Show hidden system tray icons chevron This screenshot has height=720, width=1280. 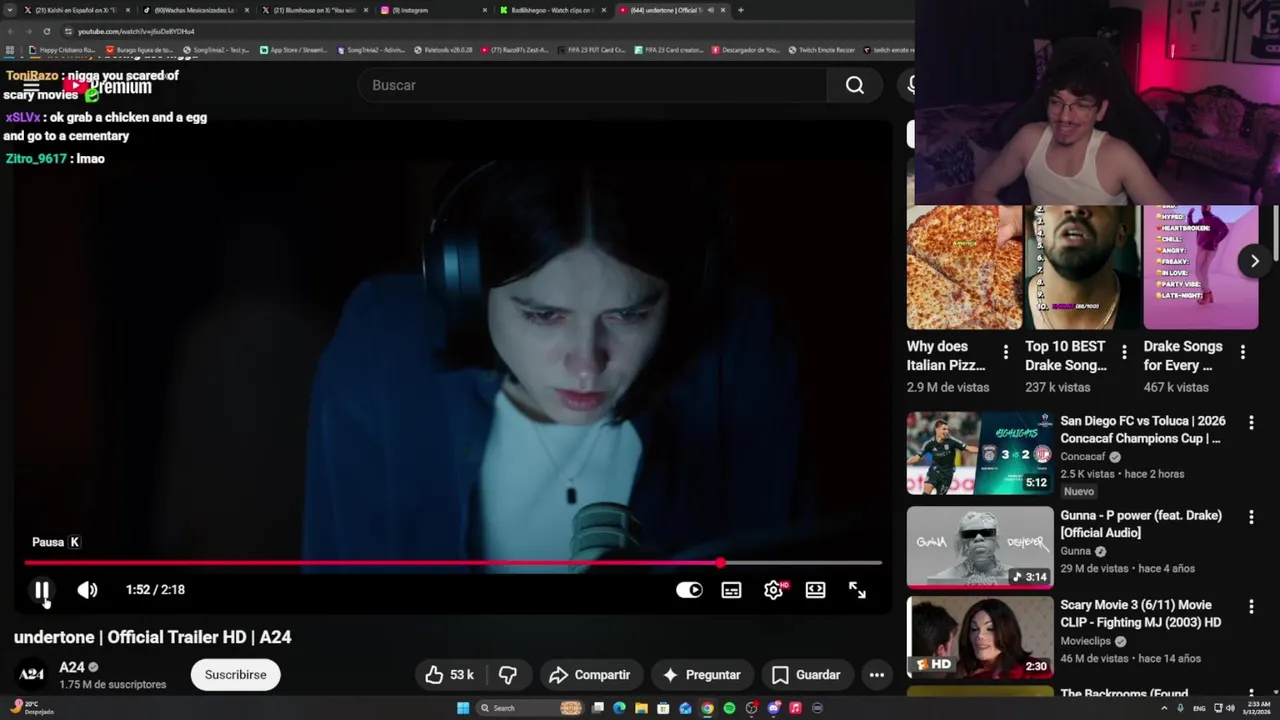1164,708
